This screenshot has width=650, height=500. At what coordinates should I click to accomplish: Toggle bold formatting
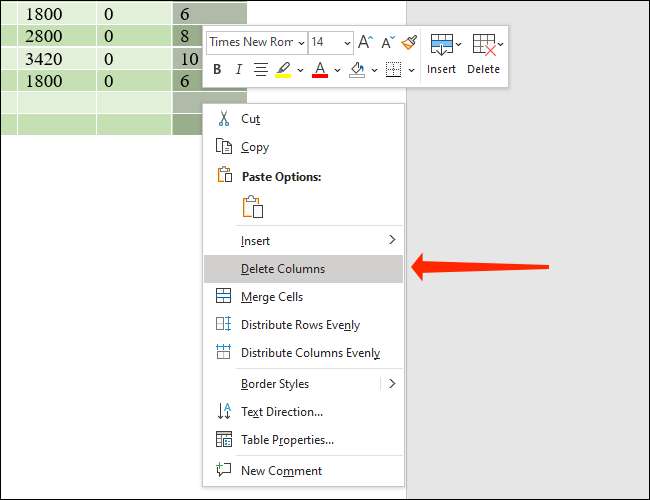click(217, 69)
